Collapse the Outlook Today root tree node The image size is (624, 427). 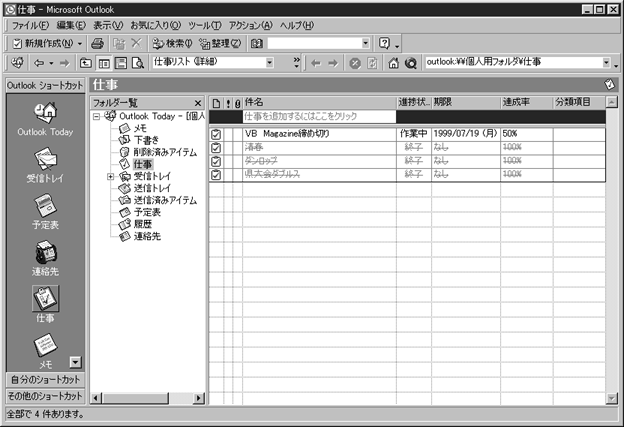(x=97, y=116)
